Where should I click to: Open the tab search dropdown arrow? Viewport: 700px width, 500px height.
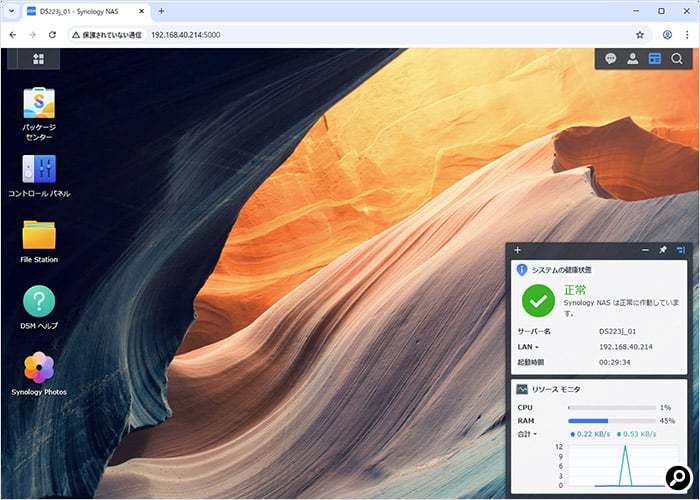(x=12, y=12)
